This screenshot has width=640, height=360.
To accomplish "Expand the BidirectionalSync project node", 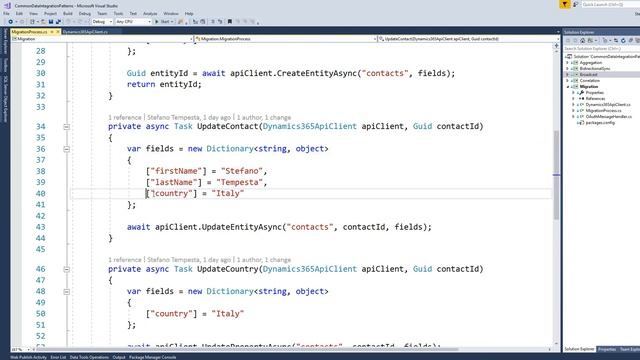I will pyautogui.click(x=567, y=69).
